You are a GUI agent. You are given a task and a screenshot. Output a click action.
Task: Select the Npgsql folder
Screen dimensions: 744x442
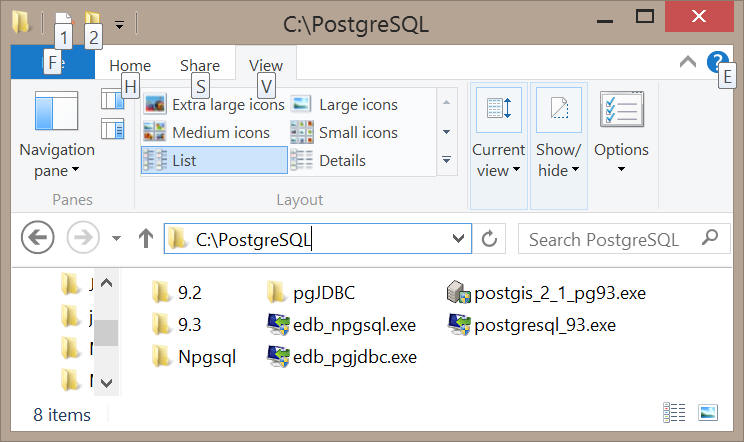(194, 357)
